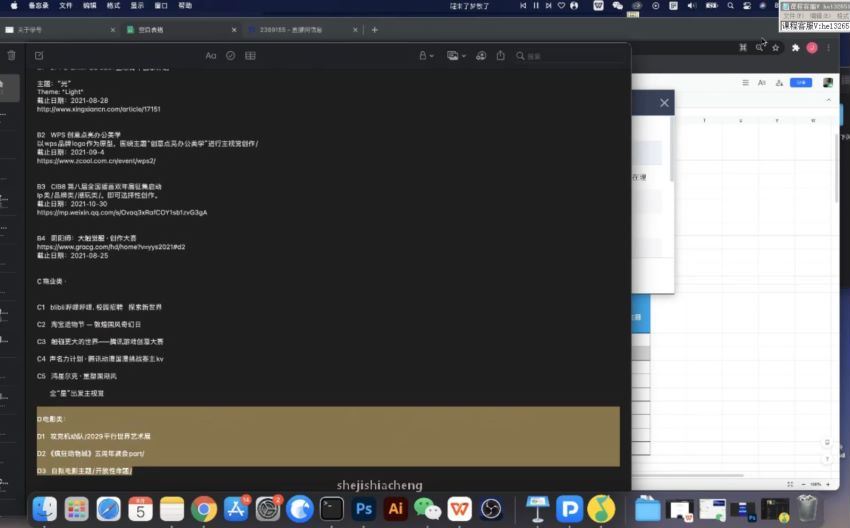Screen dimensions: 850x528
Task: Open the 帮助 menu in menu bar
Action: [x=185, y=5]
